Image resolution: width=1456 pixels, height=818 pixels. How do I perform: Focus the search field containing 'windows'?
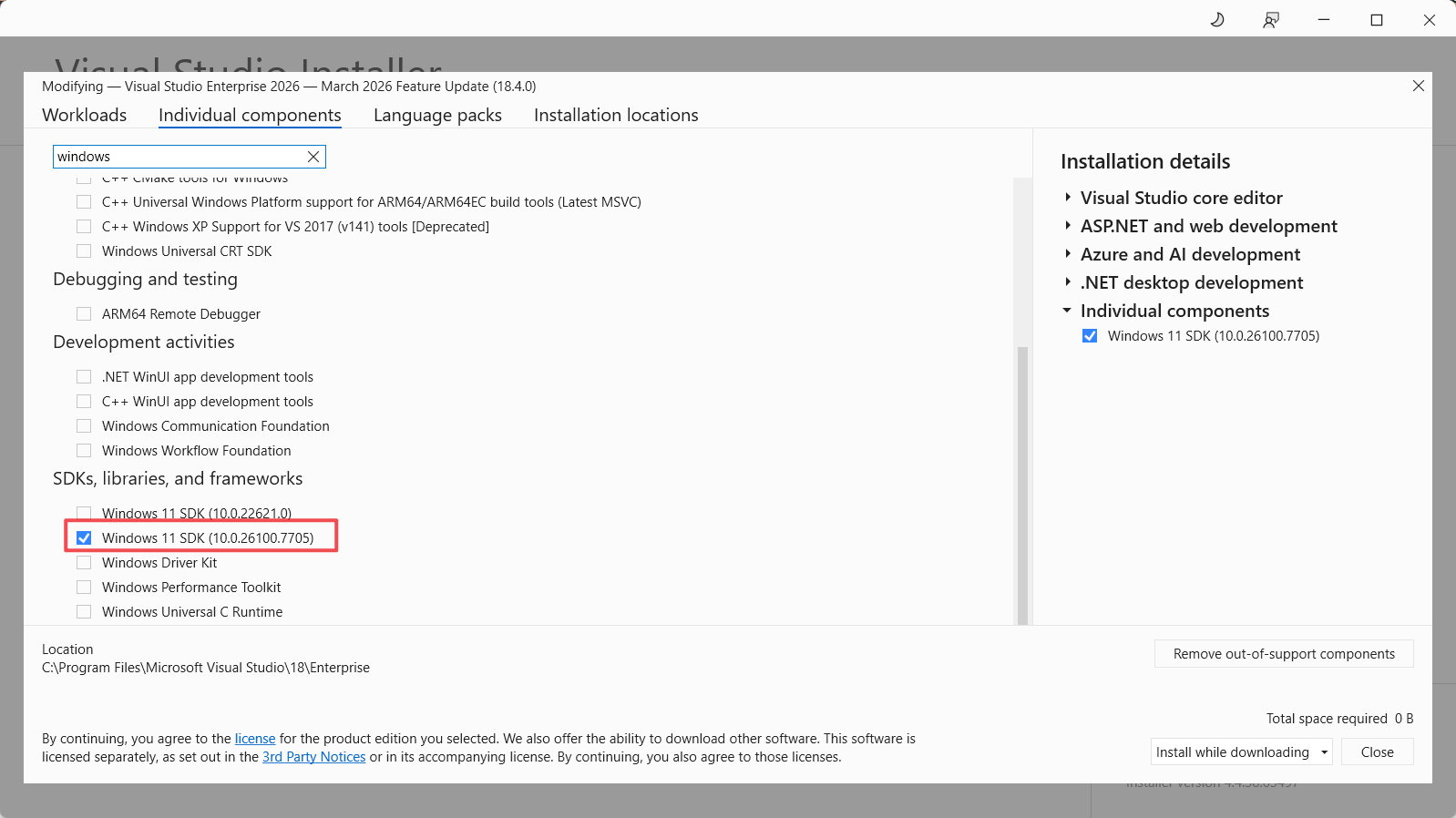click(178, 157)
